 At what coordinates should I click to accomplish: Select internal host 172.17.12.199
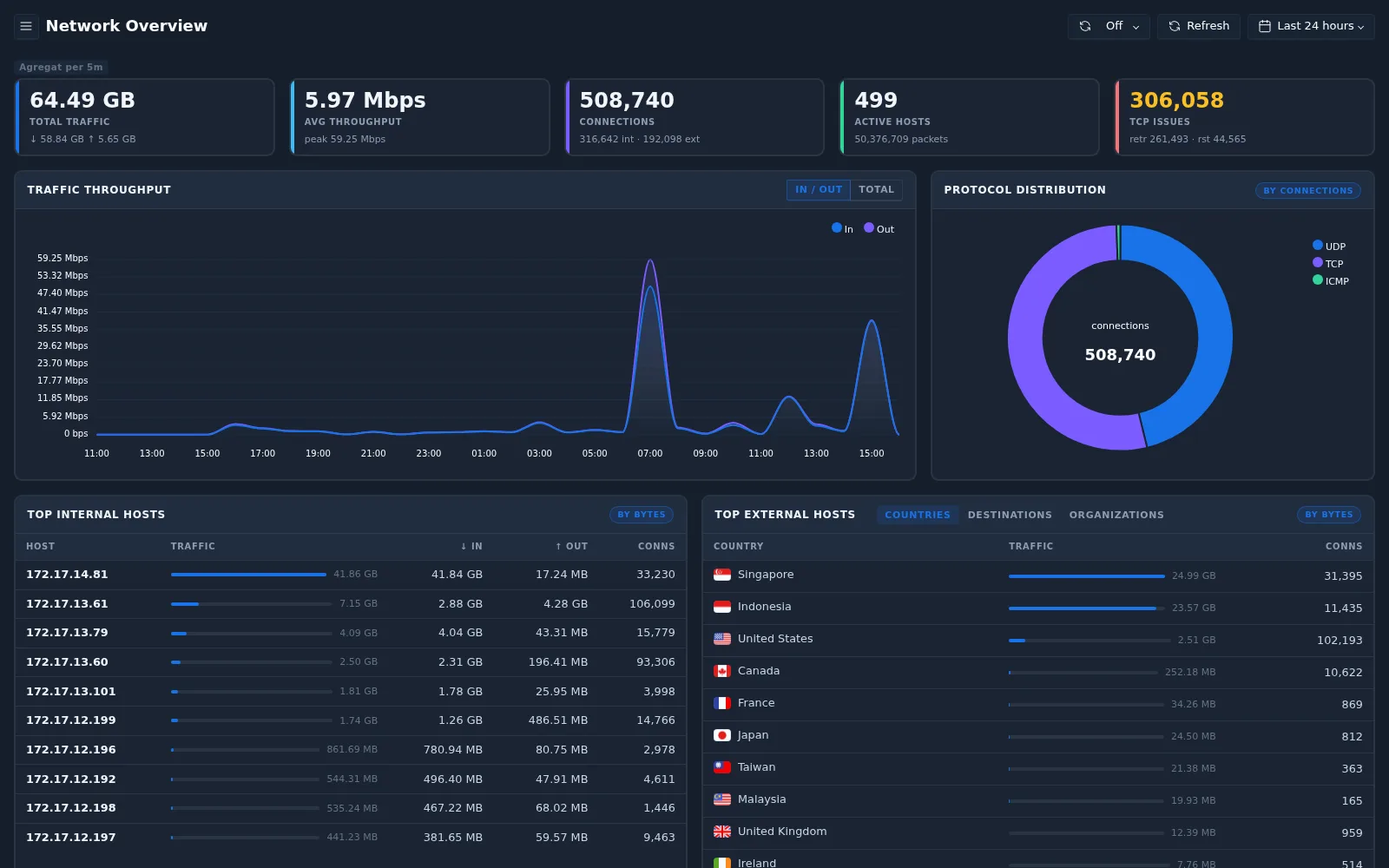click(71, 720)
